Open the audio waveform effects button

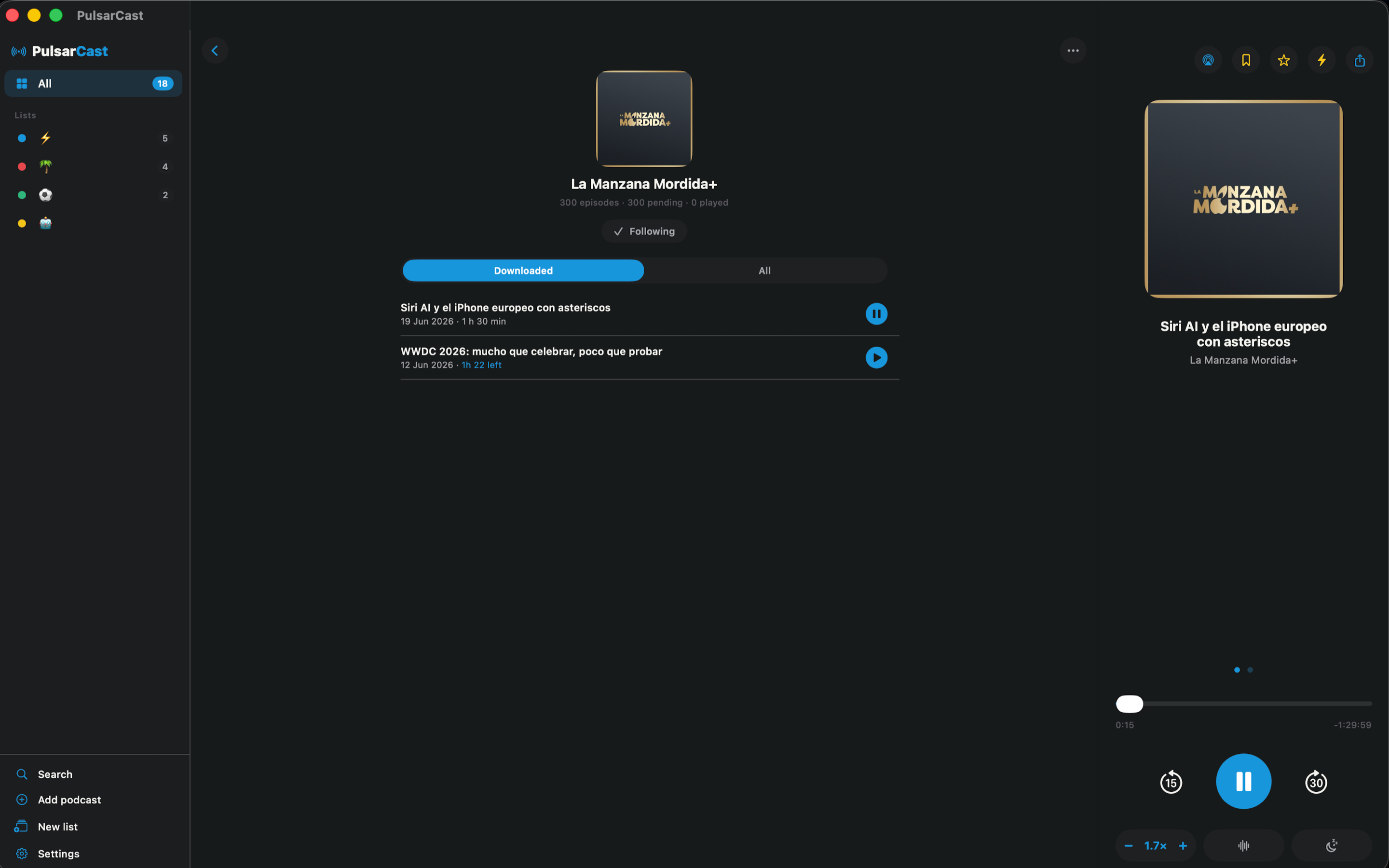[1244, 846]
